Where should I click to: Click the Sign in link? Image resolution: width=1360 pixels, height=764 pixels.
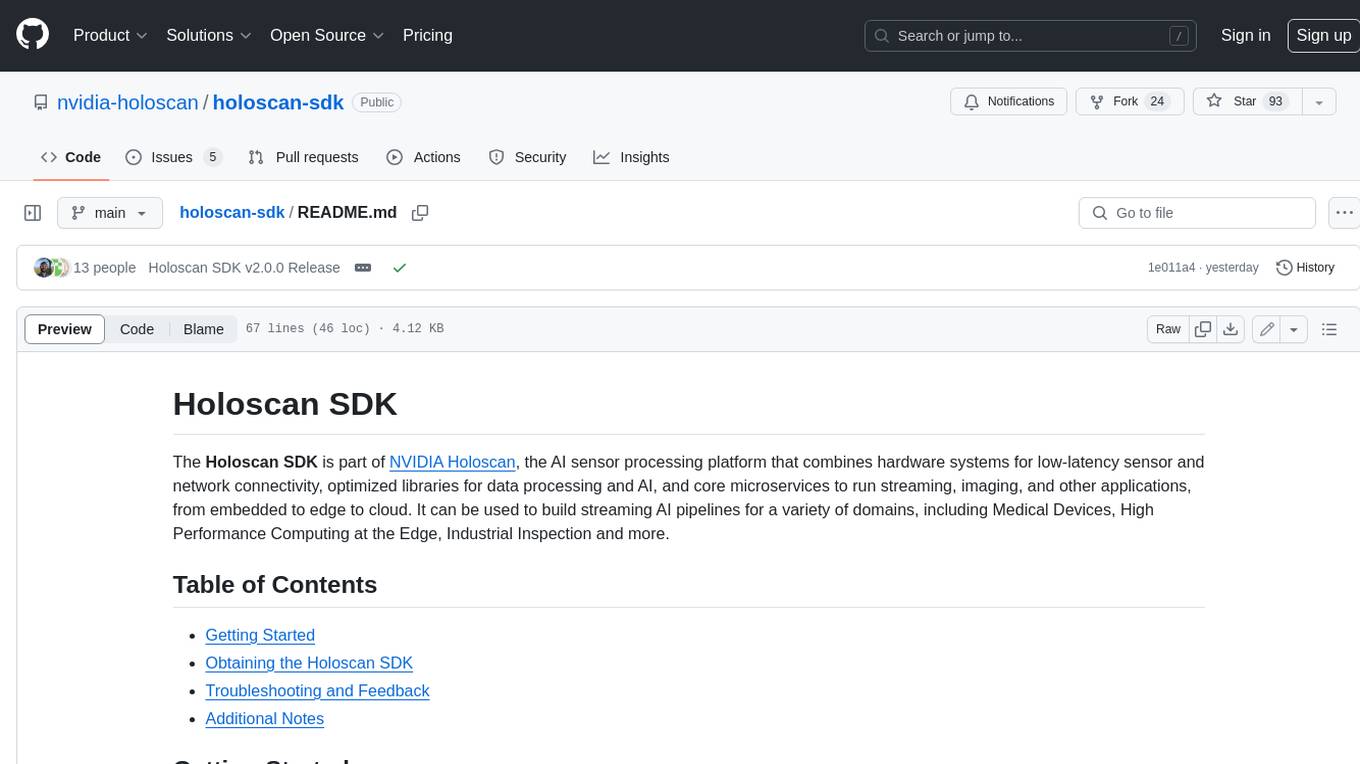point(1245,35)
